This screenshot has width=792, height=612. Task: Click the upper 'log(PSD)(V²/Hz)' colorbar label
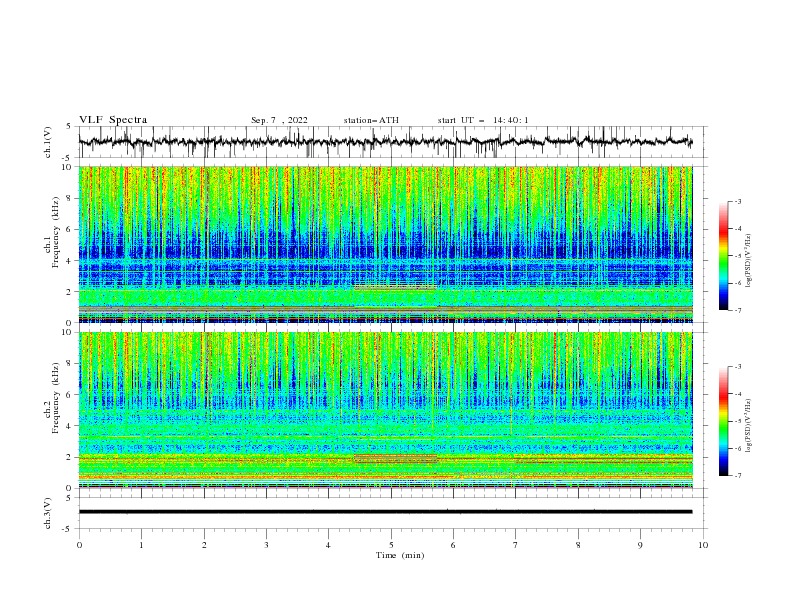[x=749, y=261]
